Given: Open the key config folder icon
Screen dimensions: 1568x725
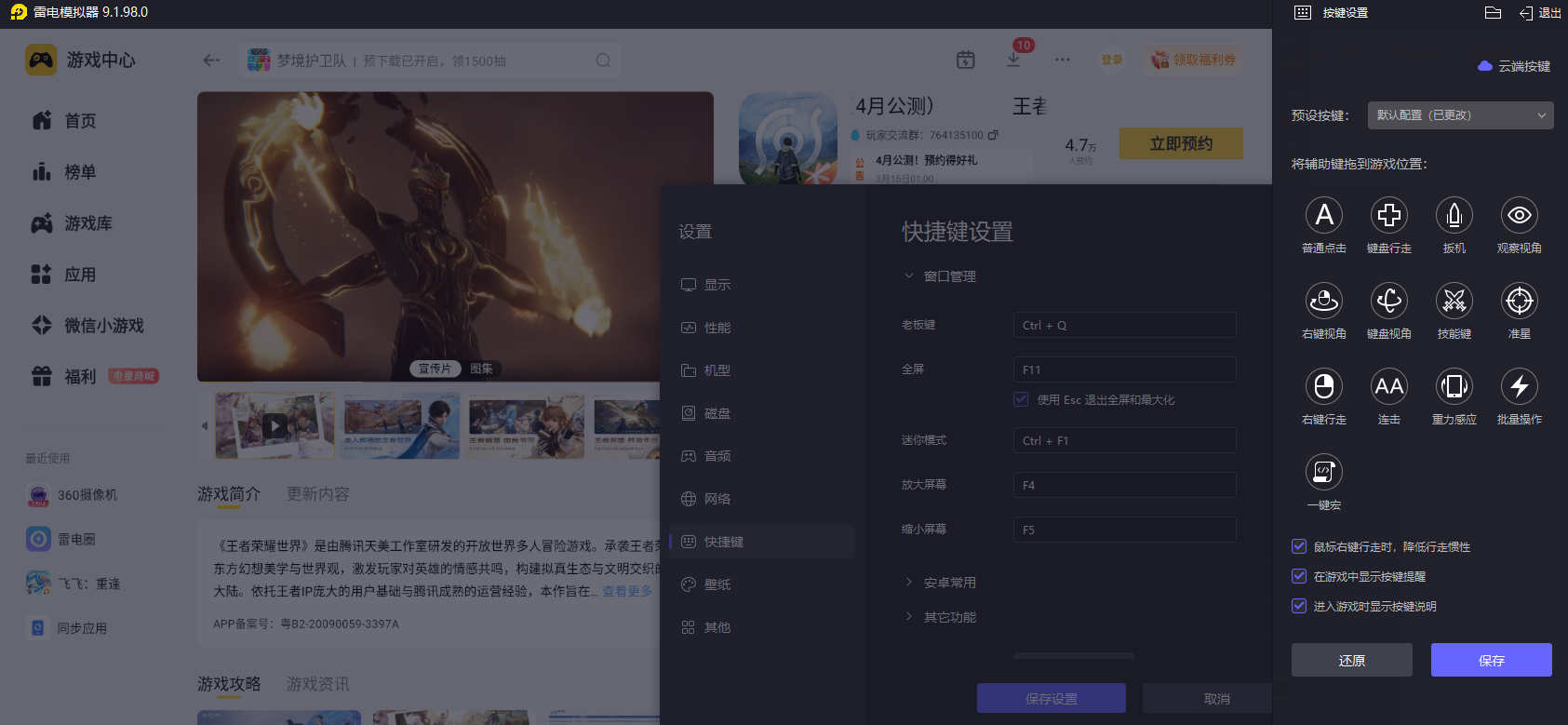Looking at the screenshot, I should [x=1493, y=13].
